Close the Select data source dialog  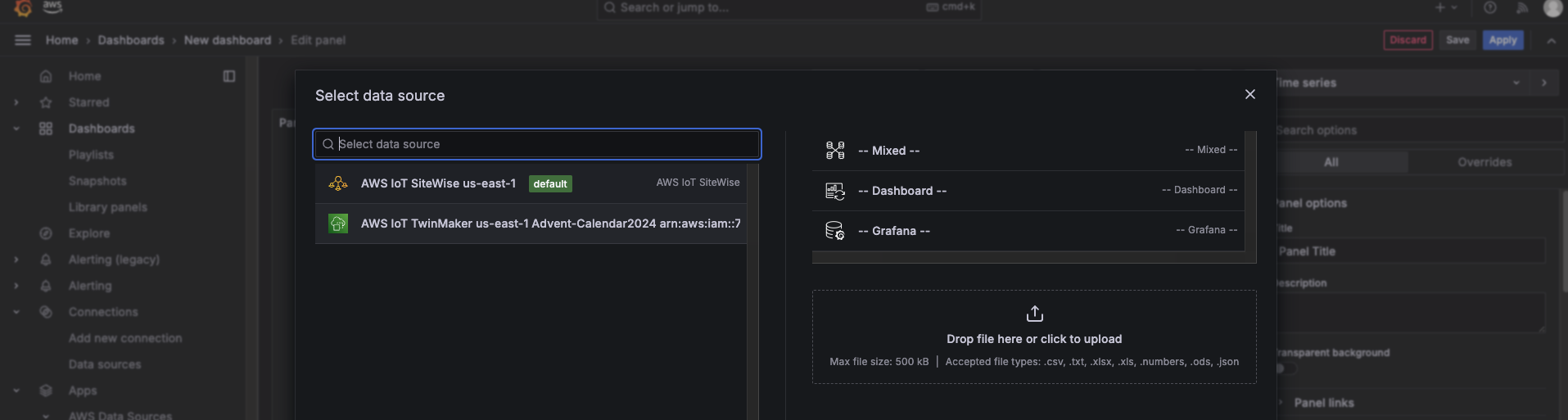pyautogui.click(x=1250, y=94)
